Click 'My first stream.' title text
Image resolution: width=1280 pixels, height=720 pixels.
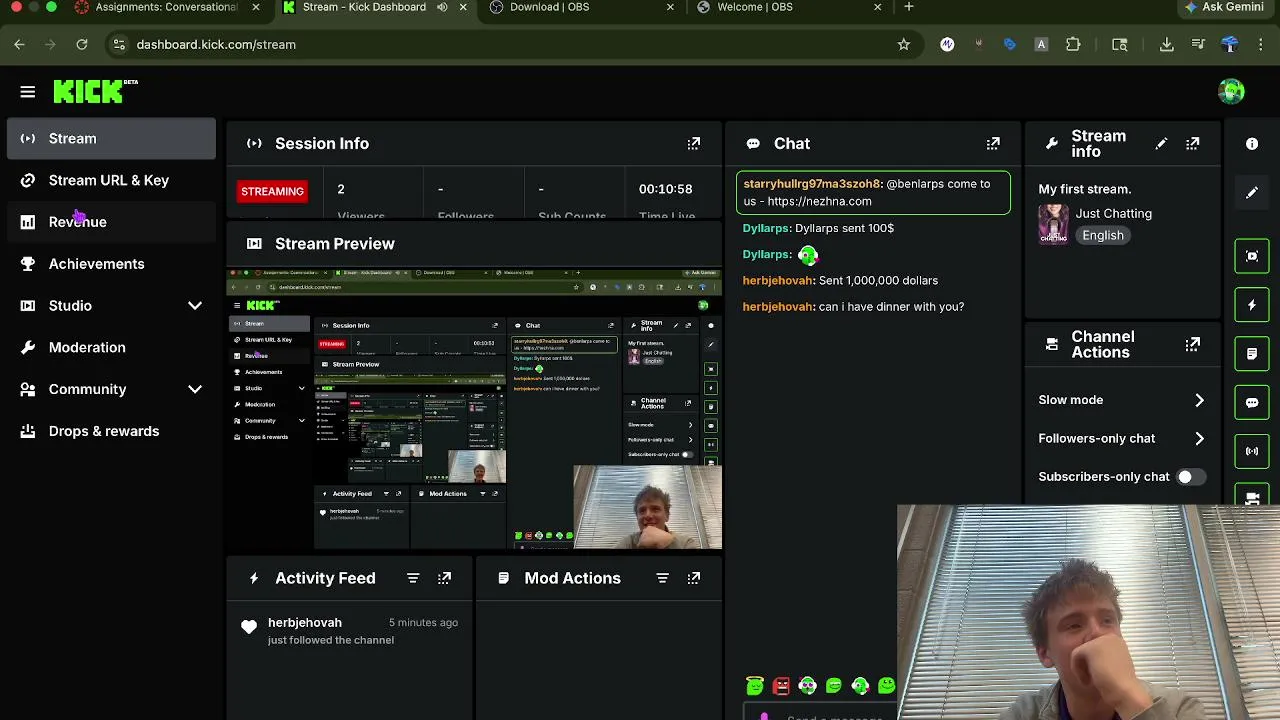click(1085, 189)
